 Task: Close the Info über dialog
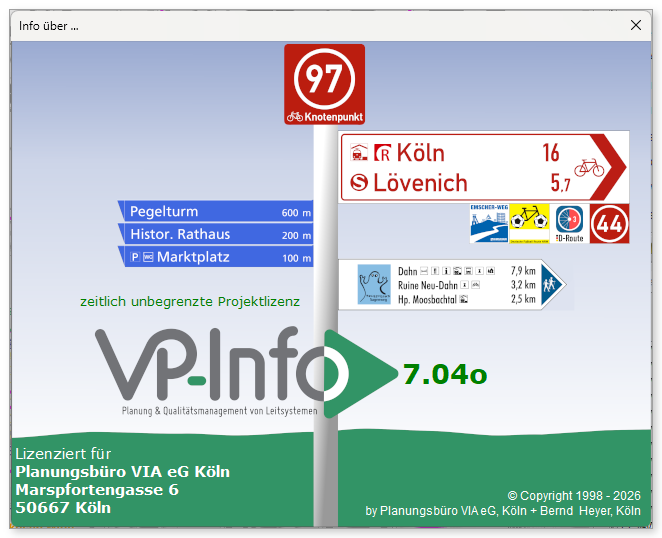click(x=635, y=25)
